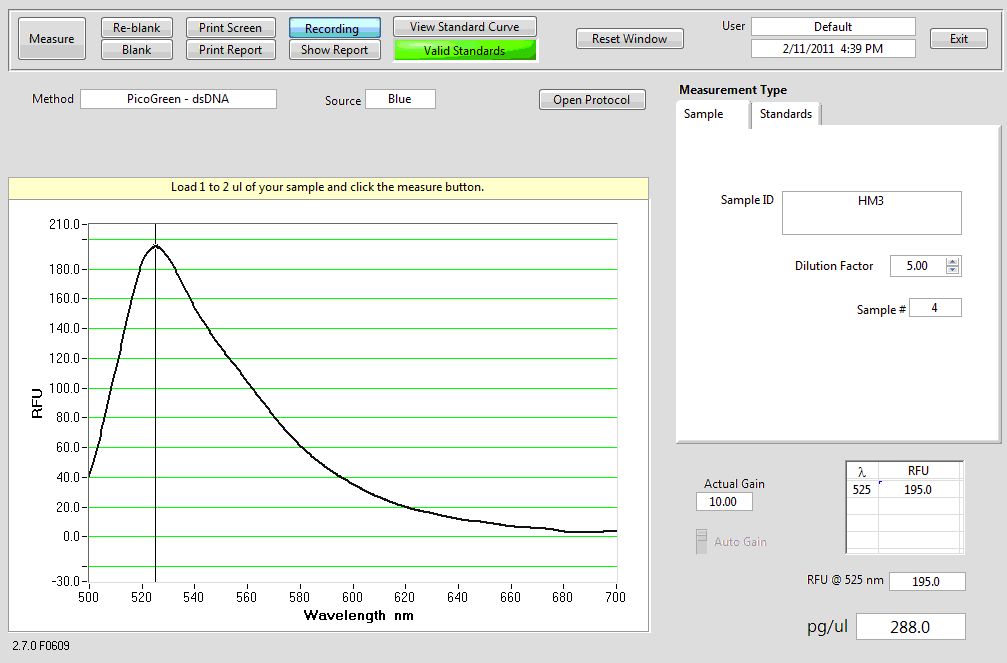Click the date and time field
Image resolution: width=1007 pixels, height=663 pixels.
(x=833, y=48)
